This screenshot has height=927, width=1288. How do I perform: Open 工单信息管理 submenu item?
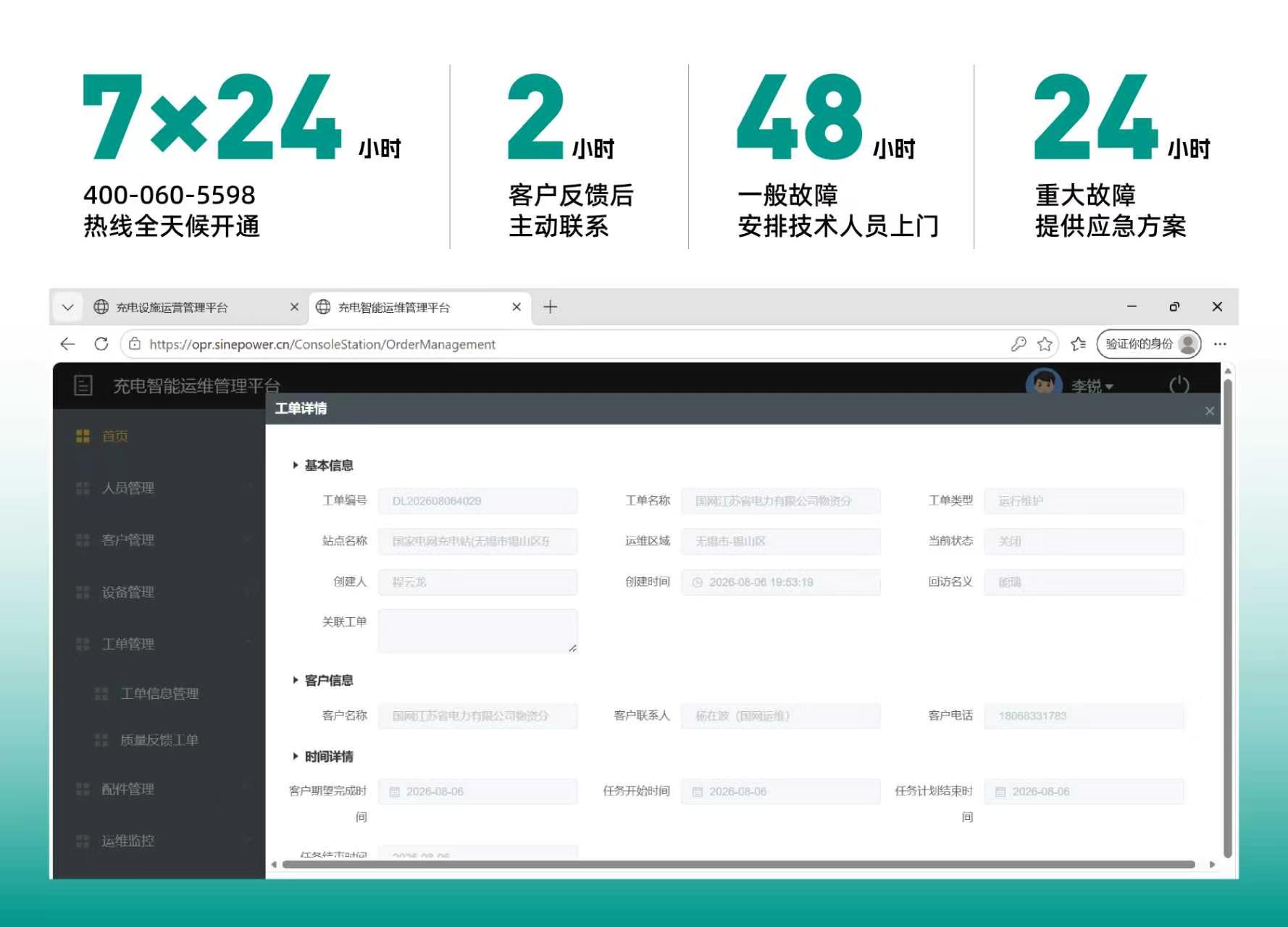tap(159, 694)
